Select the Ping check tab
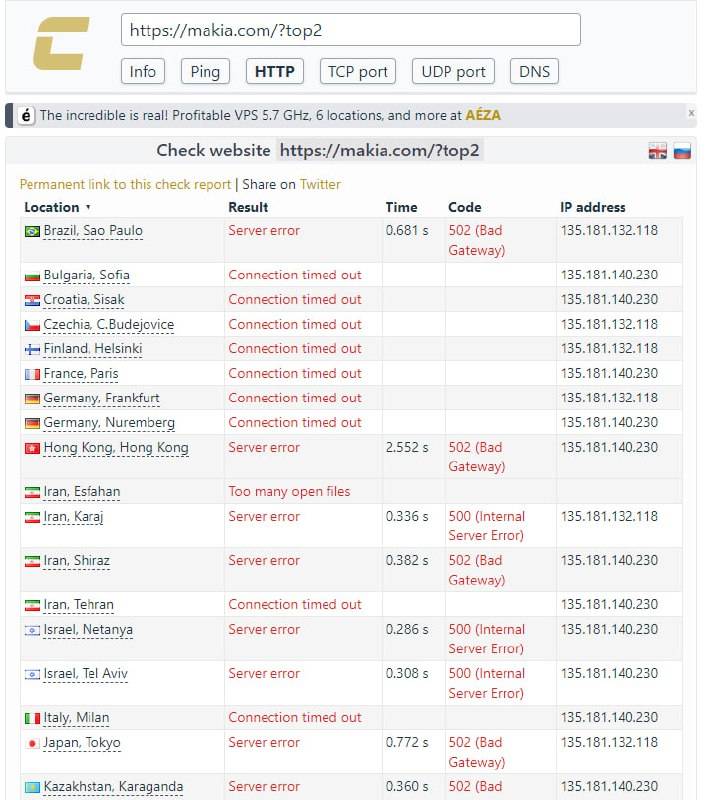The width and height of the screenshot is (714, 800). 205,71
